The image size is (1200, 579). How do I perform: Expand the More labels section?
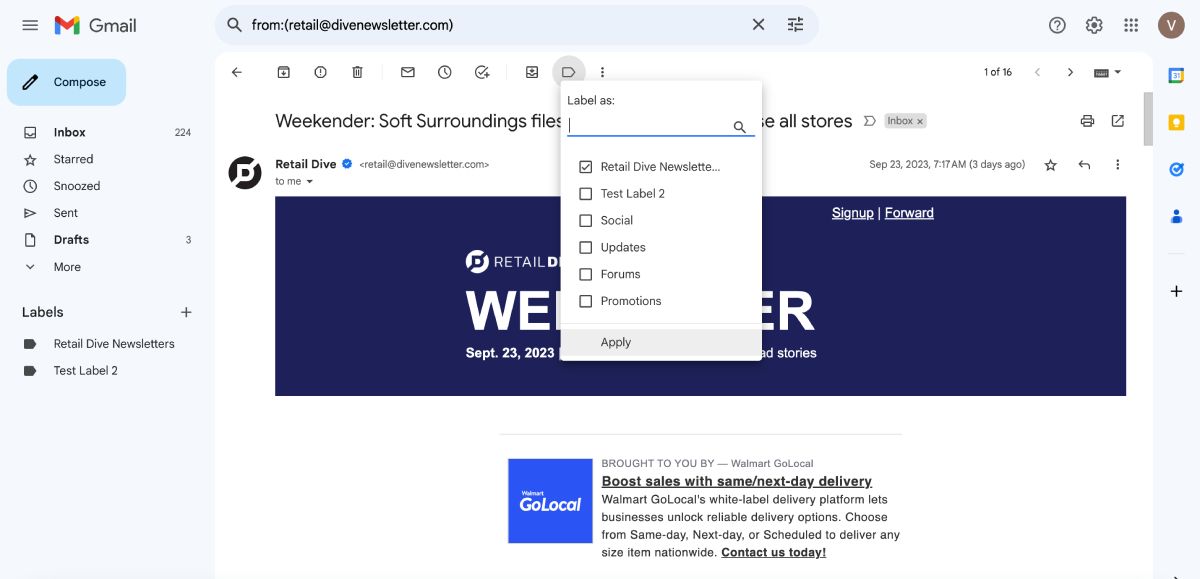point(66,266)
